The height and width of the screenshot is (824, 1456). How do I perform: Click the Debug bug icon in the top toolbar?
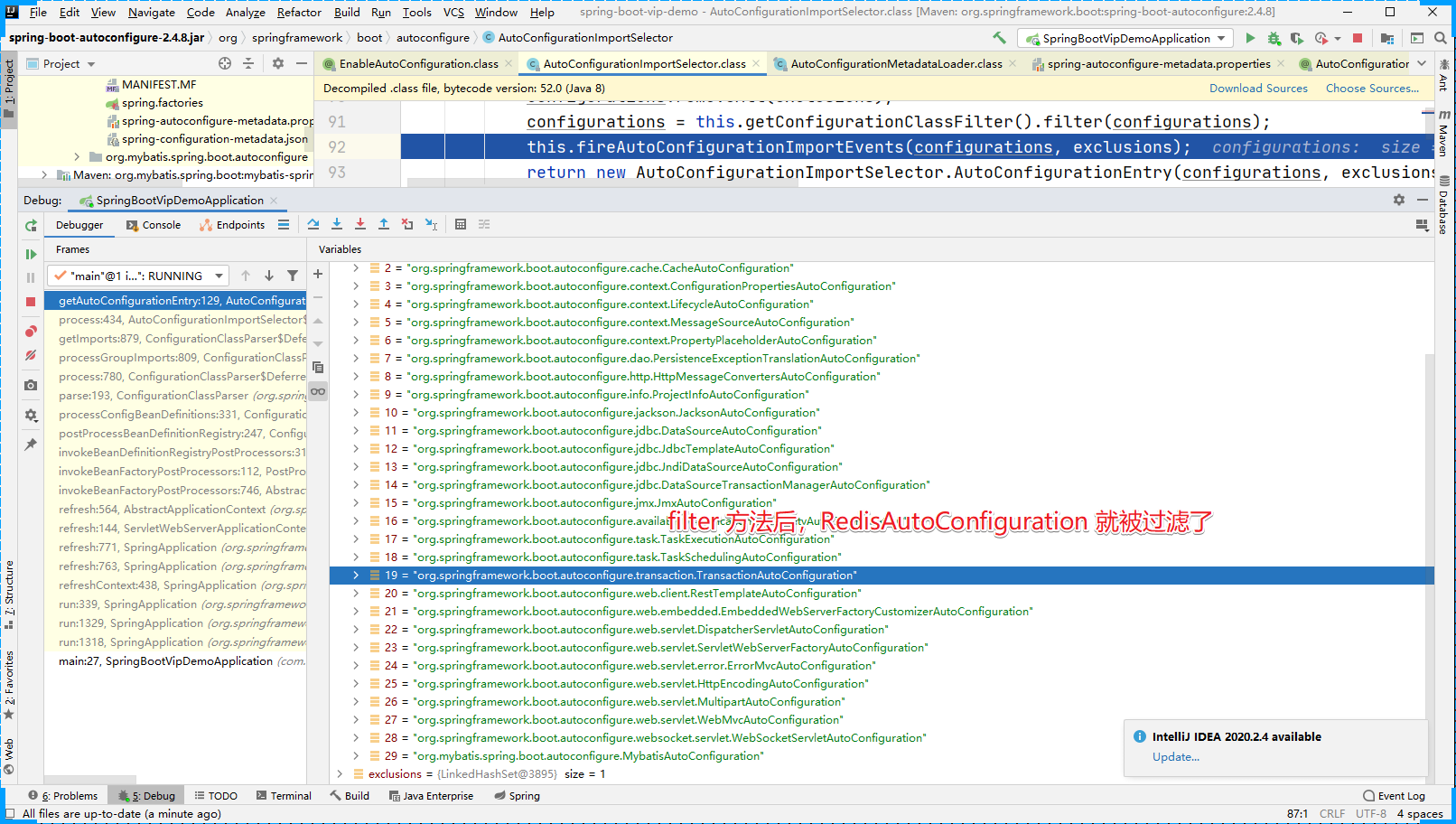tap(1274, 38)
